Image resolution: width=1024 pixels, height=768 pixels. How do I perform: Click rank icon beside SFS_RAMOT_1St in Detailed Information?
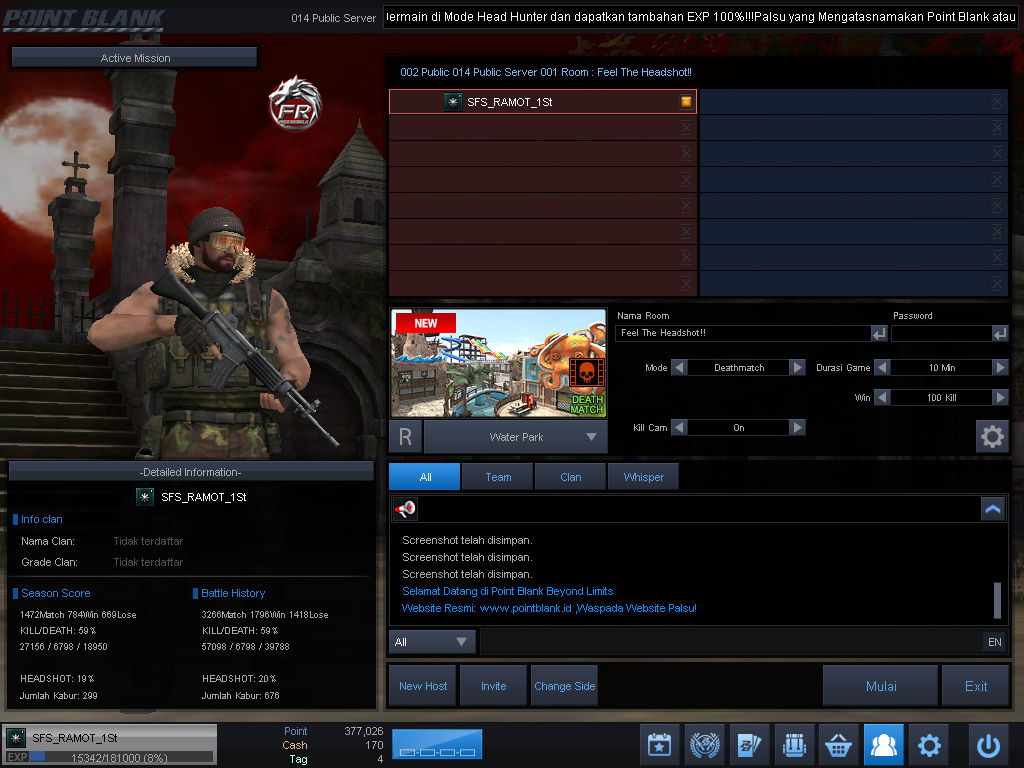tap(144, 497)
